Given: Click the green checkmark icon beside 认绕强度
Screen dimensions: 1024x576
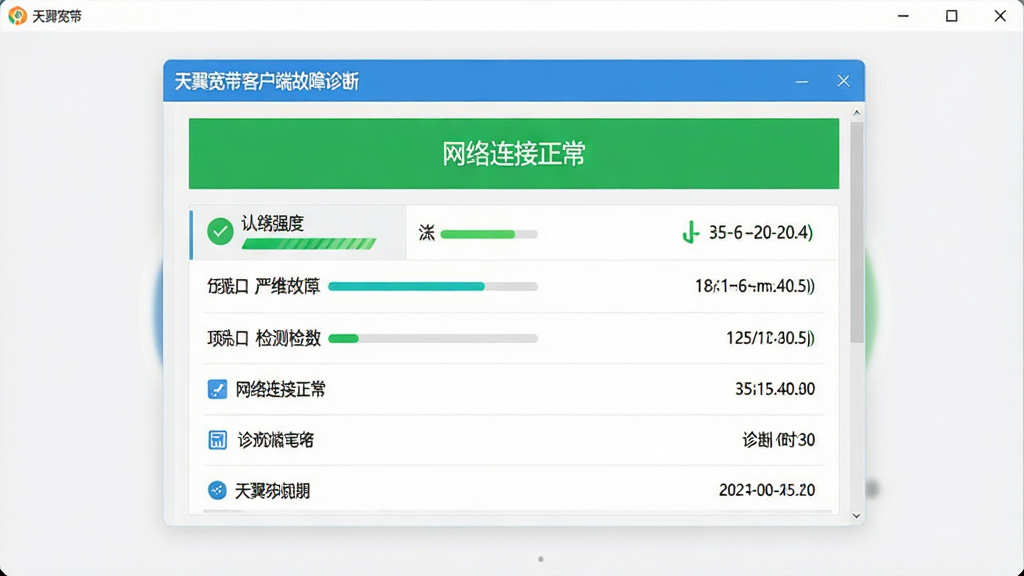Looking at the screenshot, I should 220,232.
